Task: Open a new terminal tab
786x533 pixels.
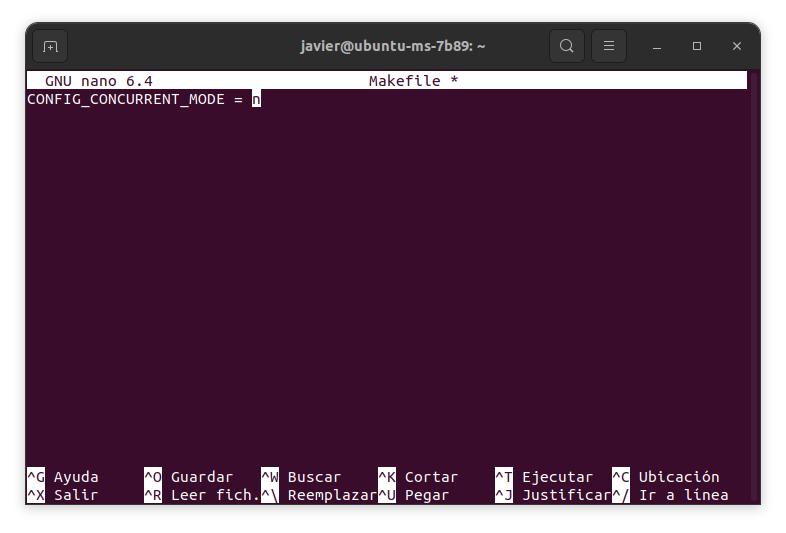Action: tap(50, 46)
